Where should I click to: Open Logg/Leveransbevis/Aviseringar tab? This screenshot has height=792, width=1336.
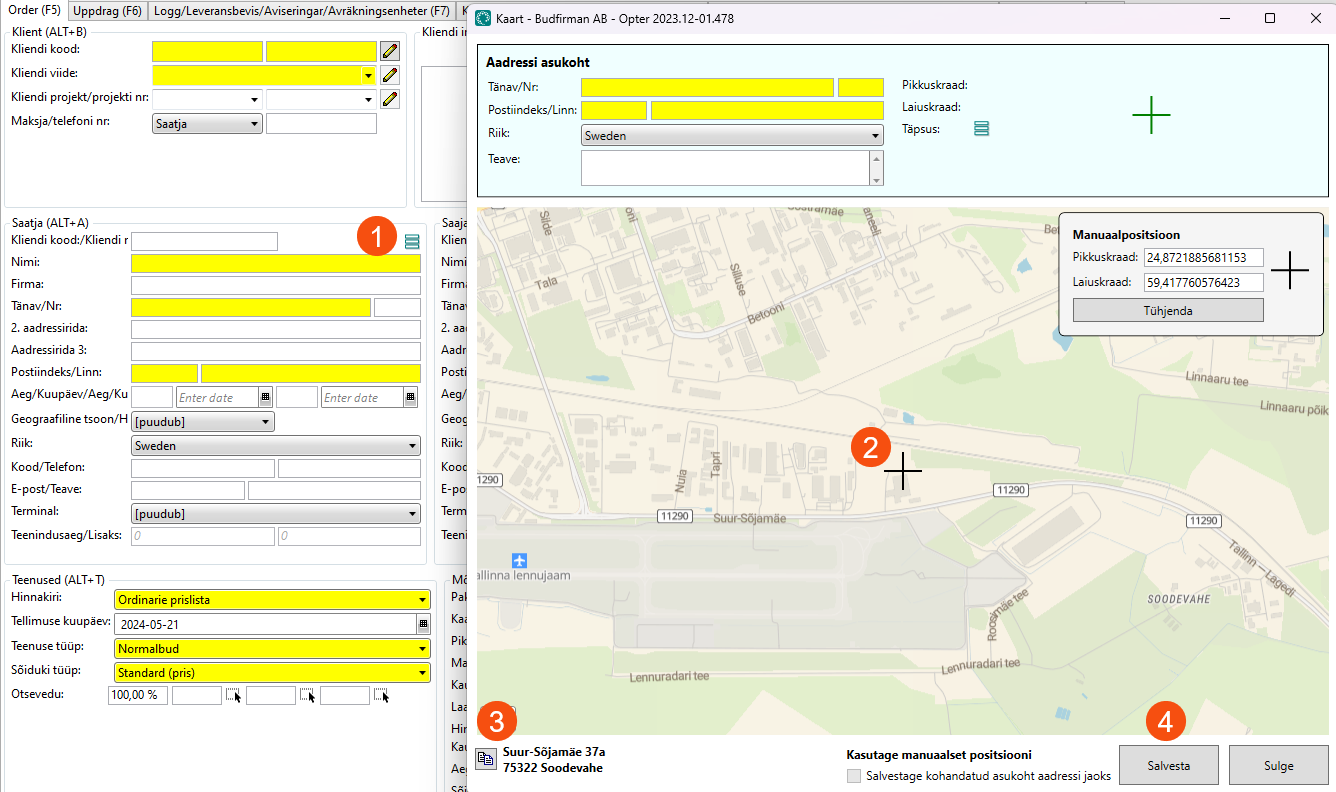point(302,11)
